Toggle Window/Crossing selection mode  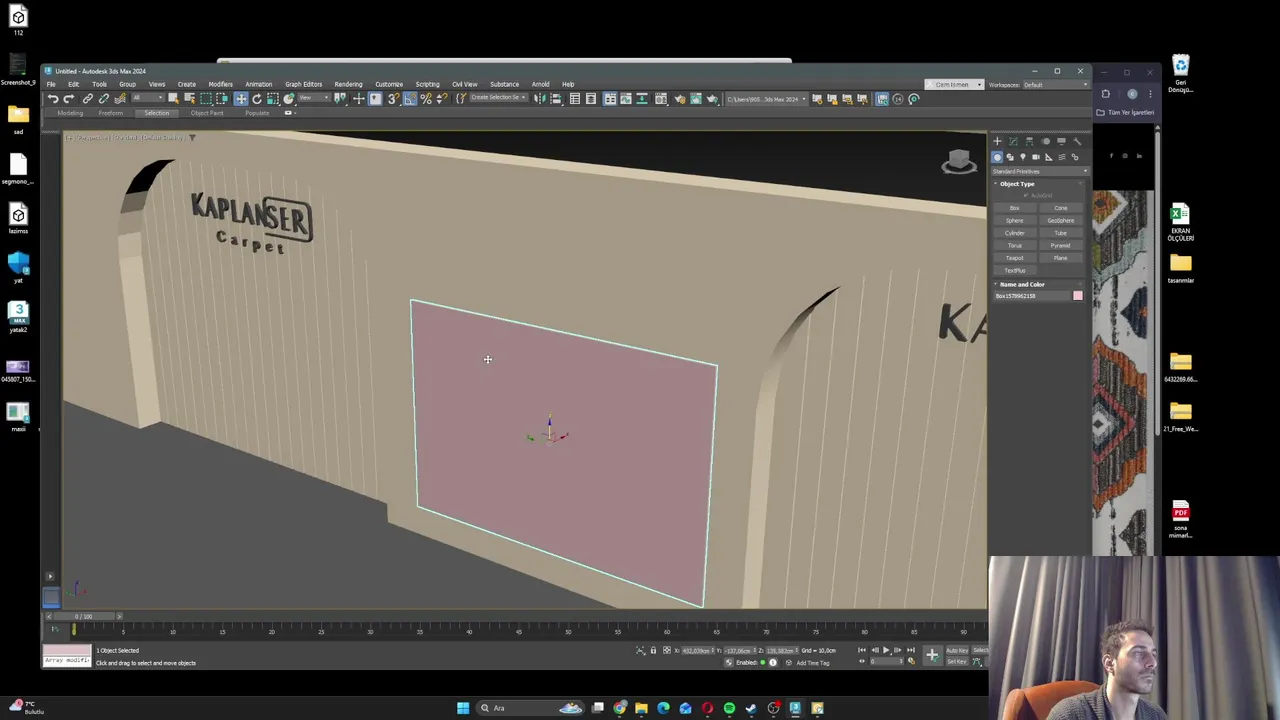(x=223, y=98)
